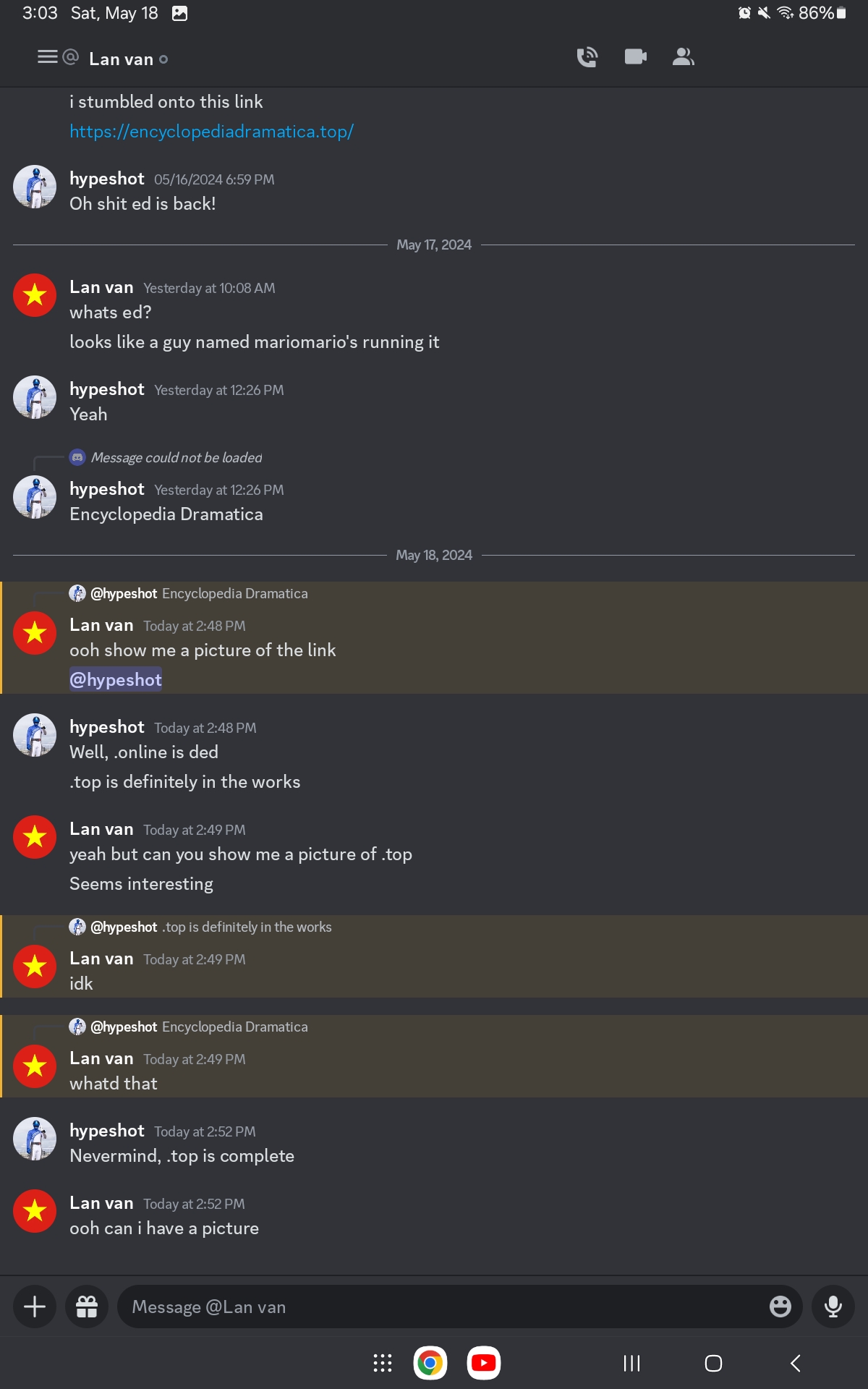
Task: Open the encyclopediadramatica.top link
Action: (211, 132)
